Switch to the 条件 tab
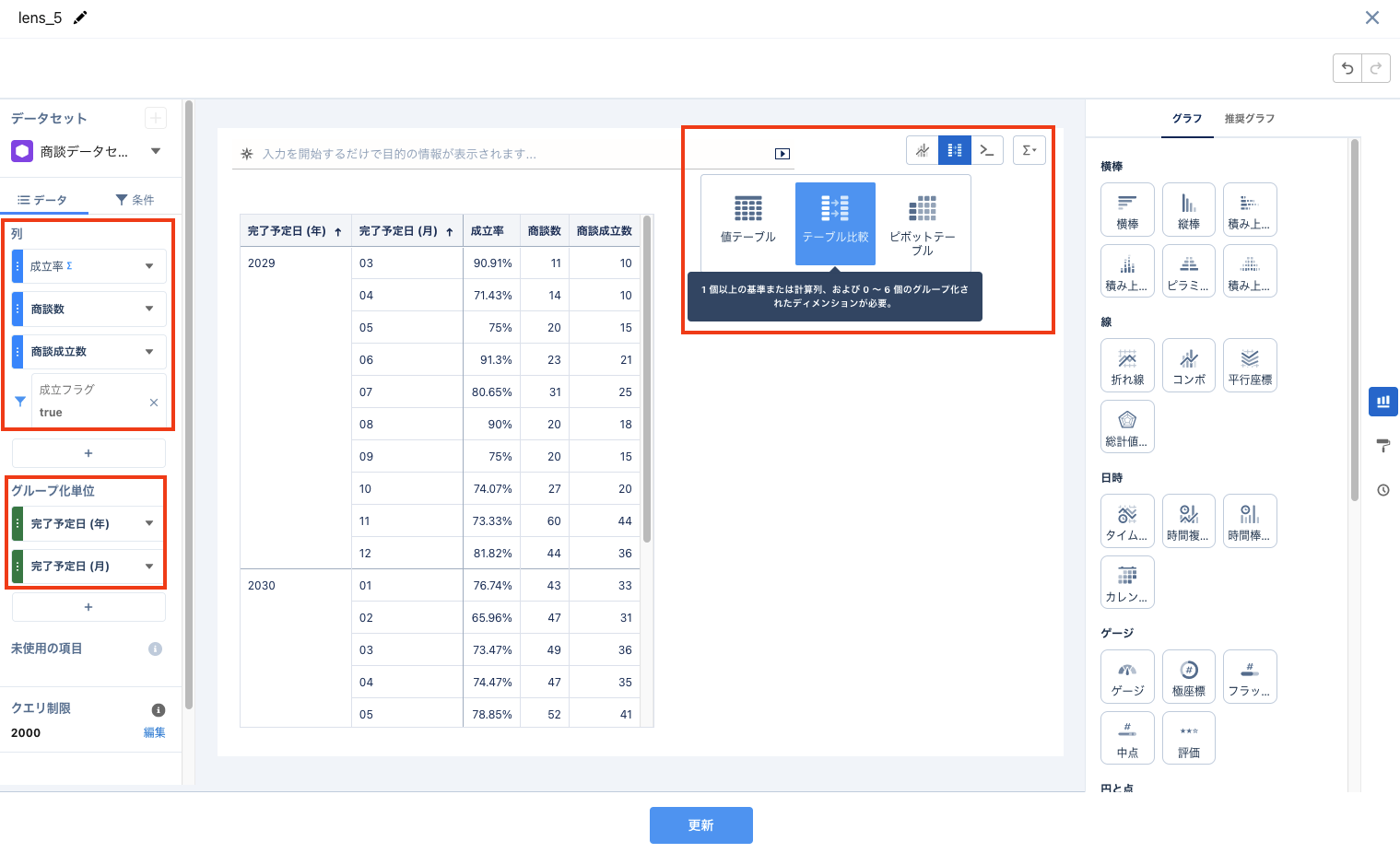This screenshot has height=853, width=1400. pos(135,200)
